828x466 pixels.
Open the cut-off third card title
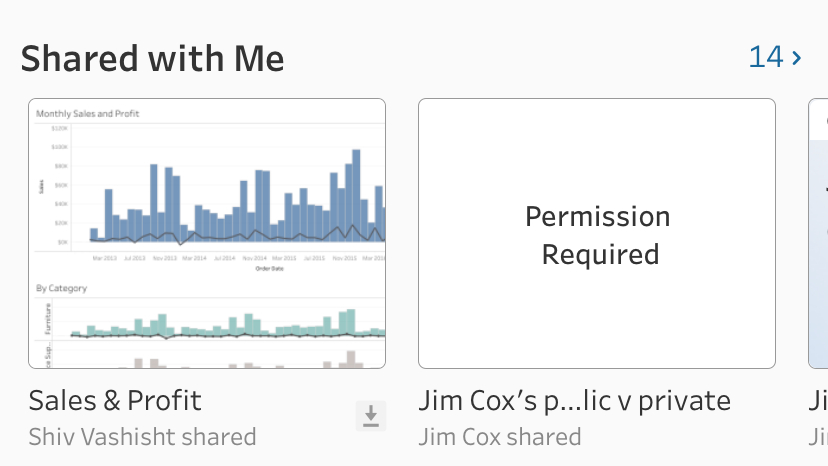pos(818,401)
